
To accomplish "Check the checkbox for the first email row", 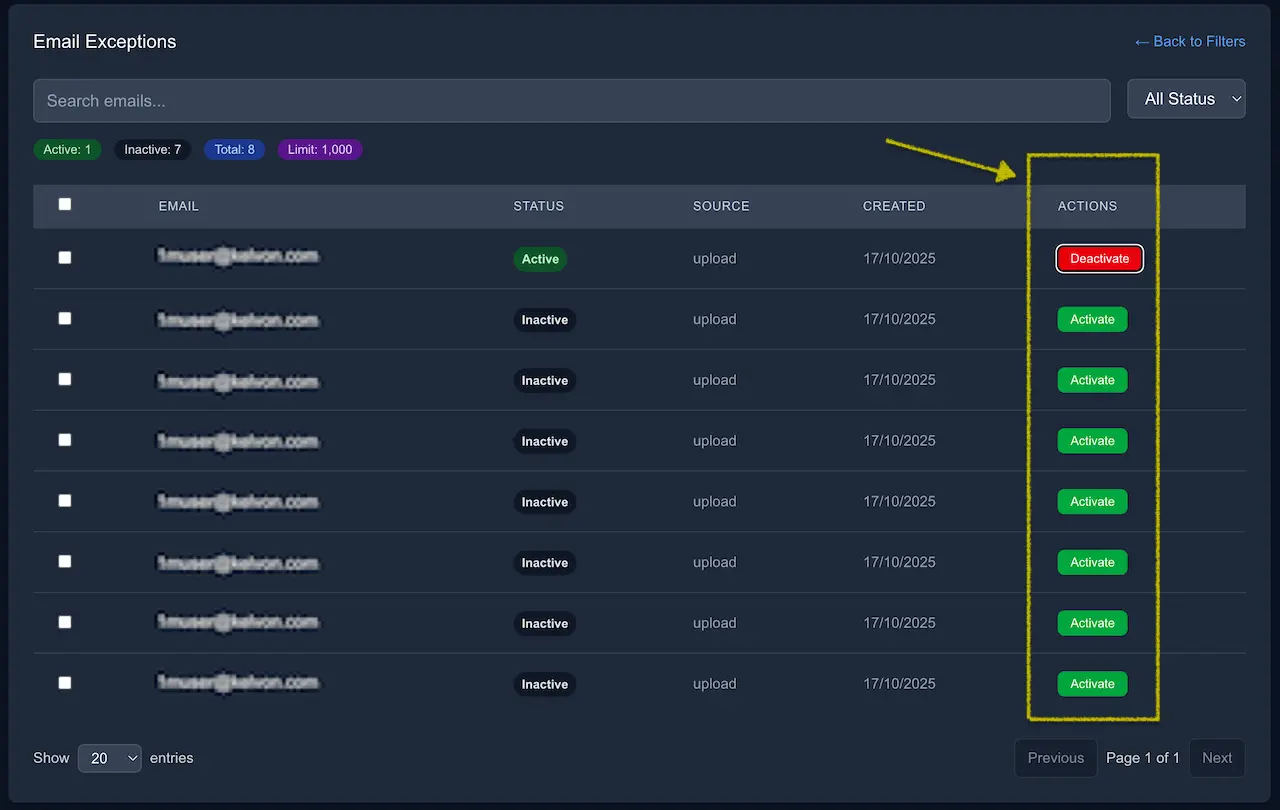I will [64, 257].
